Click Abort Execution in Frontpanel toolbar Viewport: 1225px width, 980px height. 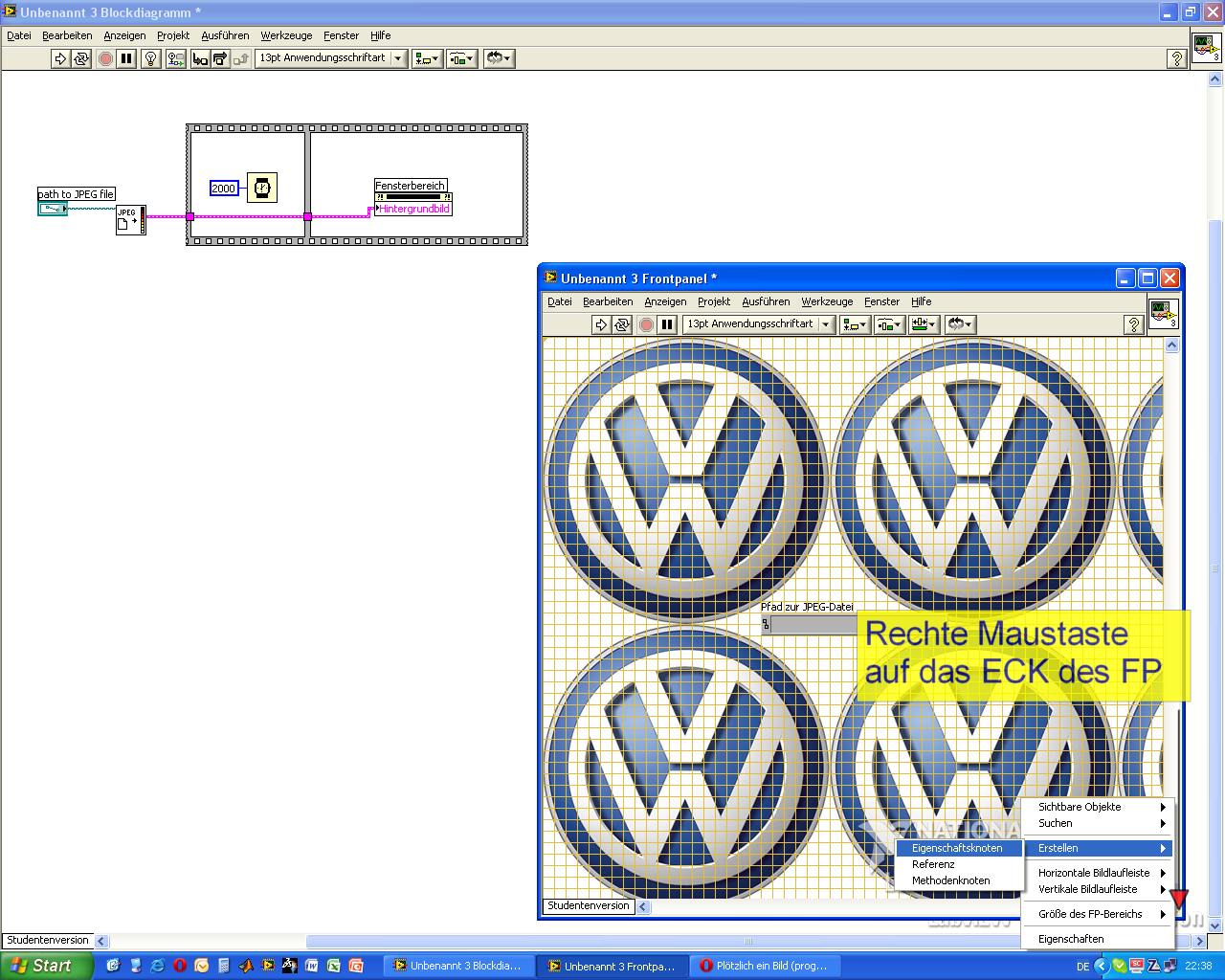646,324
